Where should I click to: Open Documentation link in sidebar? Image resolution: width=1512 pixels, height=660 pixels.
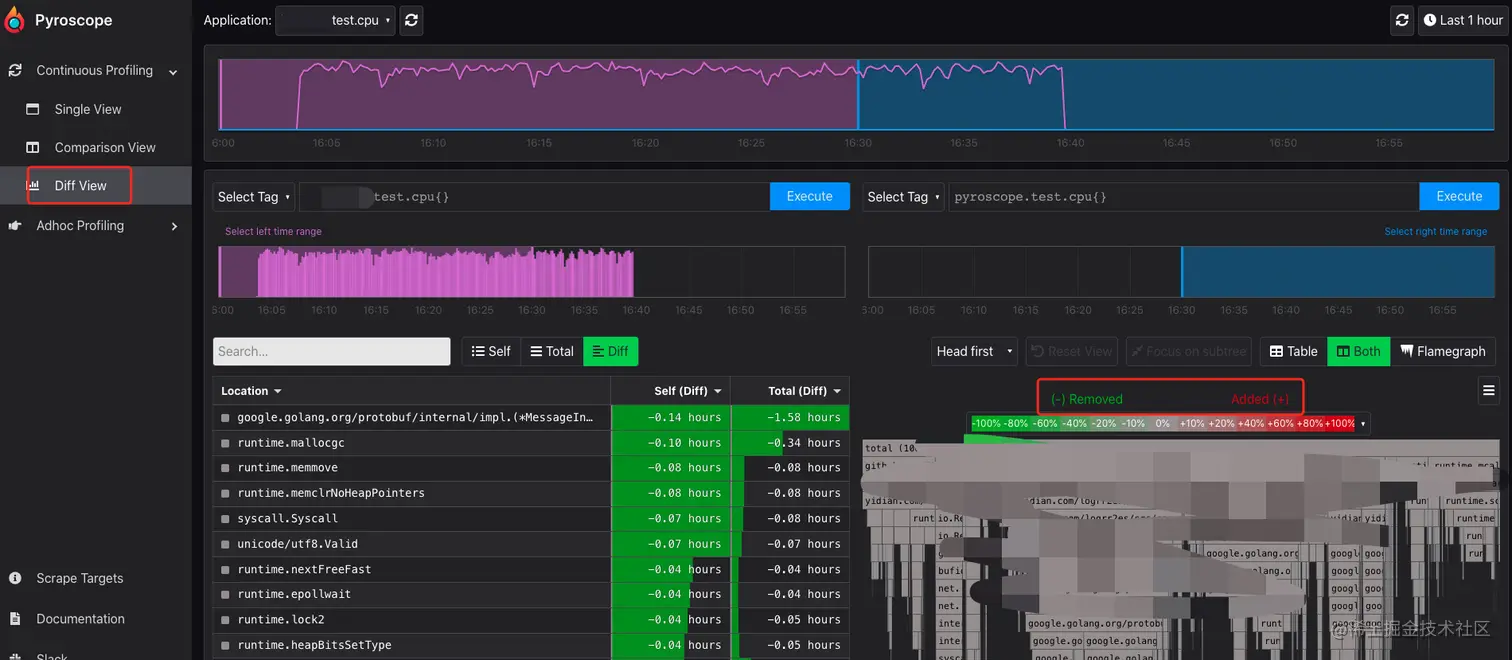[80, 619]
